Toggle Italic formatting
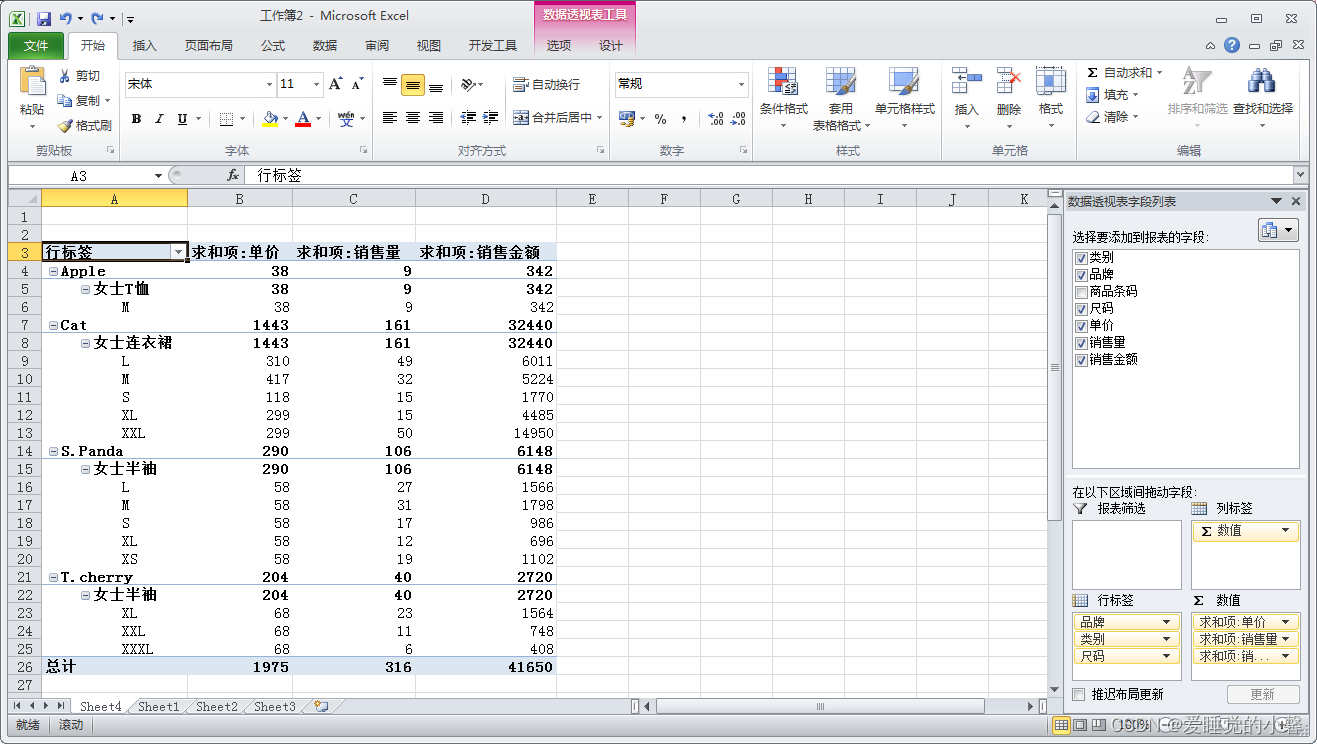This screenshot has width=1317, height=744. point(159,119)
